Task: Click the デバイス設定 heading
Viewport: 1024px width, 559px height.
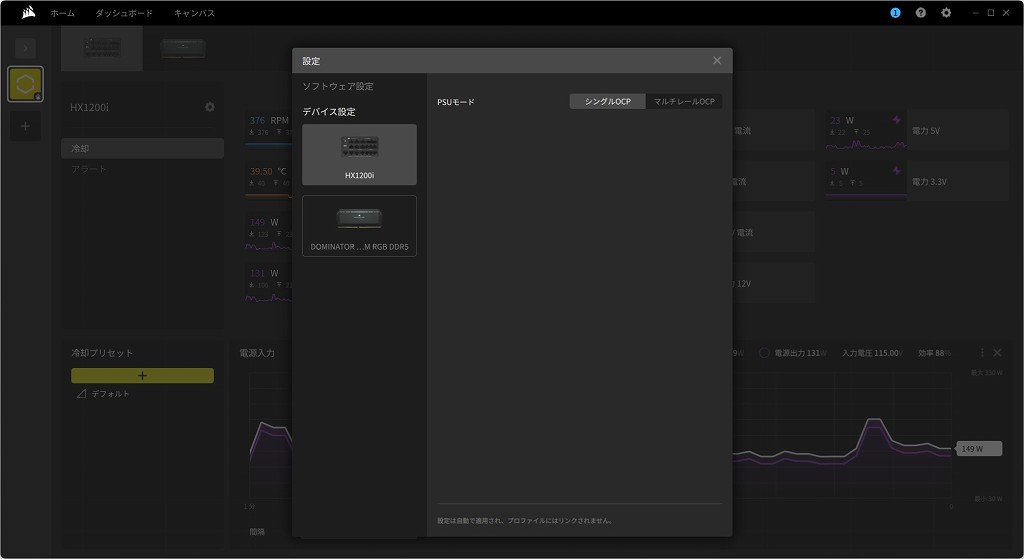Action: [x=328, y=112]
